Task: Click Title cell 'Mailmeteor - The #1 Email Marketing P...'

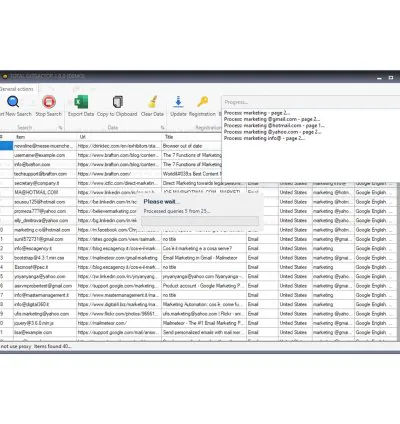Action: tap(204, 323)
